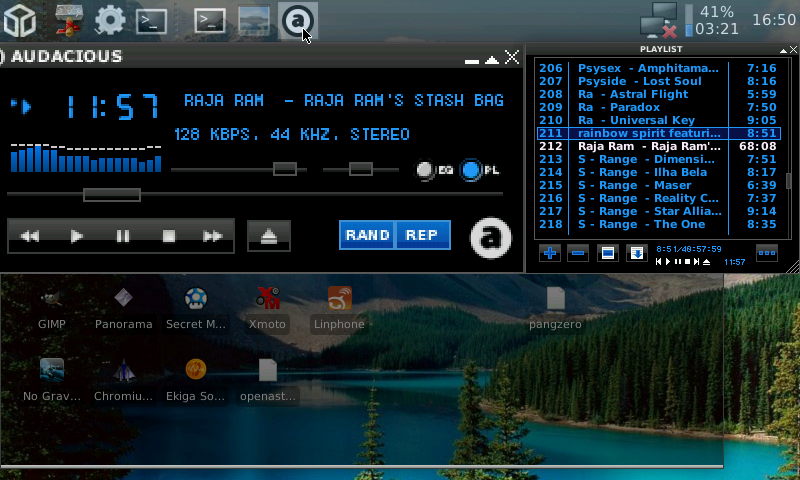Click the playlist mini eject control
Screen dimensions: 800x480
point(707,262)
